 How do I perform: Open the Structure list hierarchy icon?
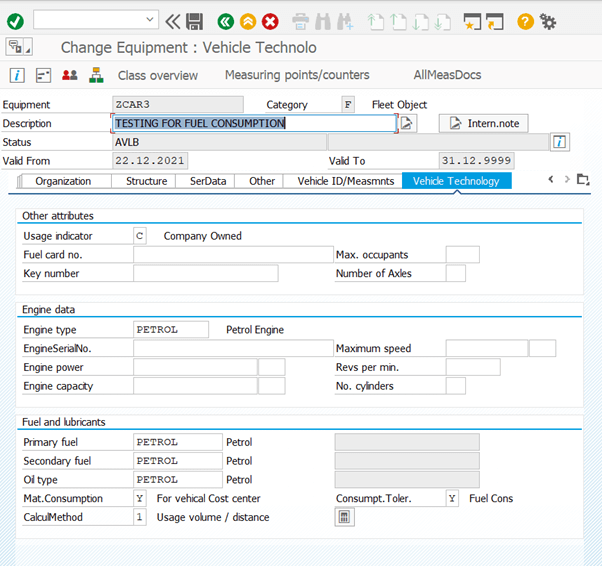(96, 75)
